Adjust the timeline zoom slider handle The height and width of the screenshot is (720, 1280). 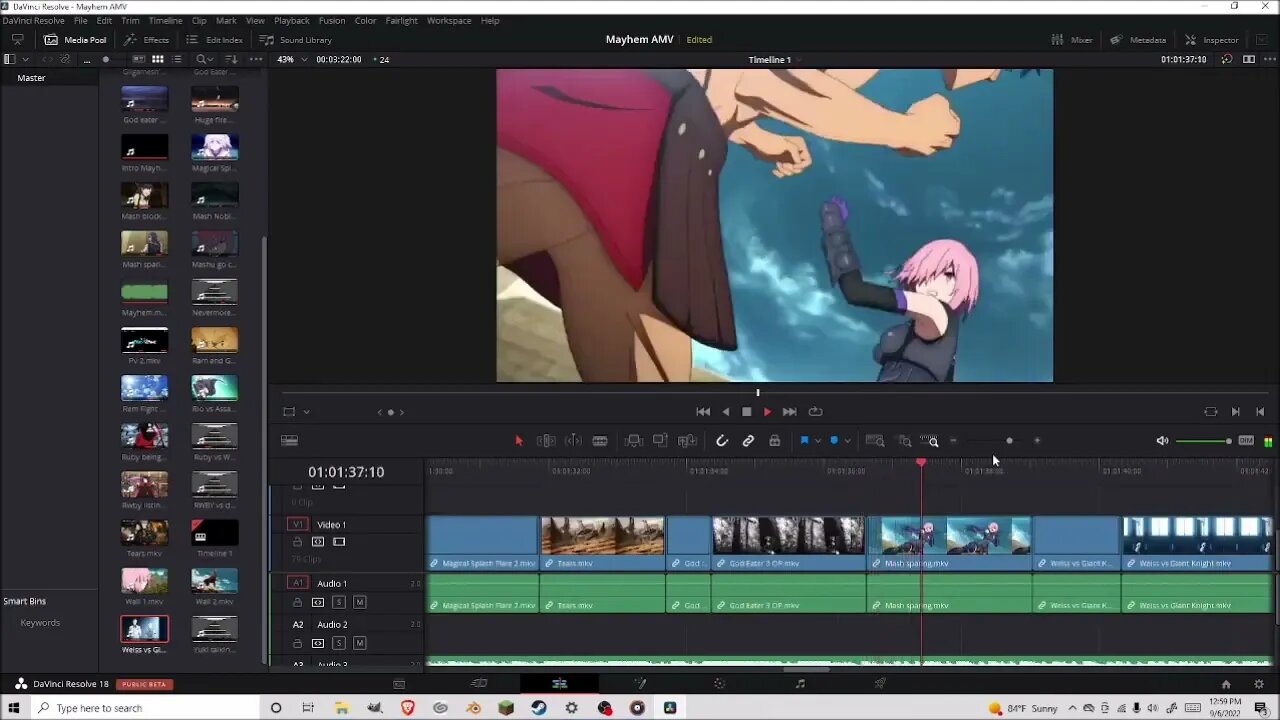1009,441
